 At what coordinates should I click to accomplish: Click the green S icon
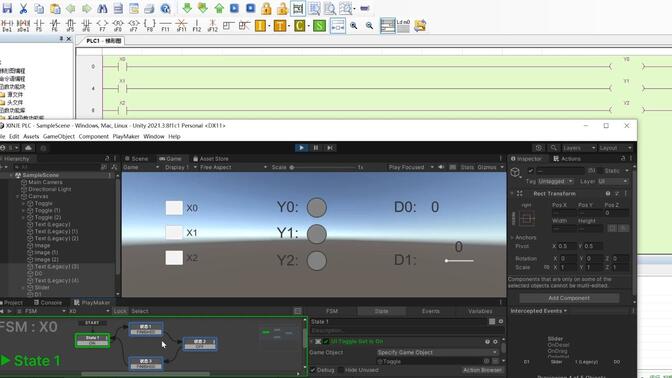pos(319,26)
